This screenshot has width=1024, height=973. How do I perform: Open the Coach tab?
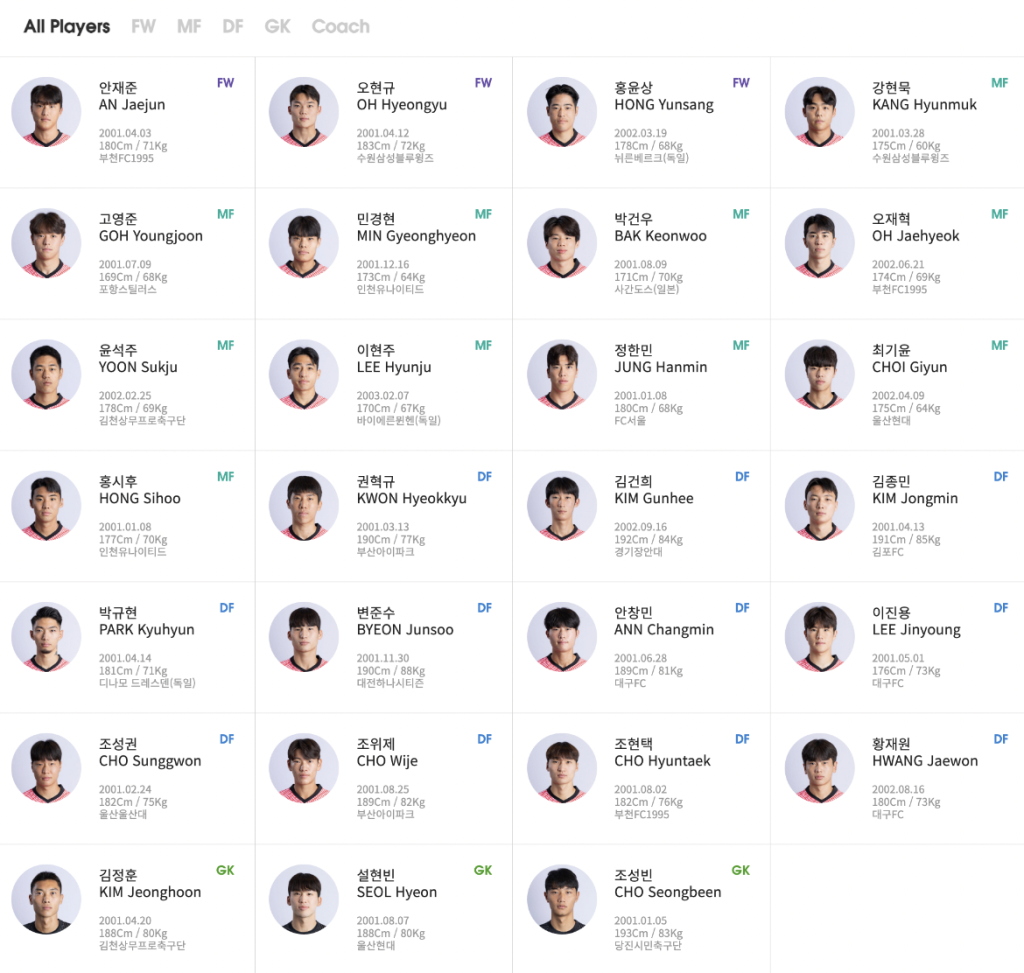340,27
